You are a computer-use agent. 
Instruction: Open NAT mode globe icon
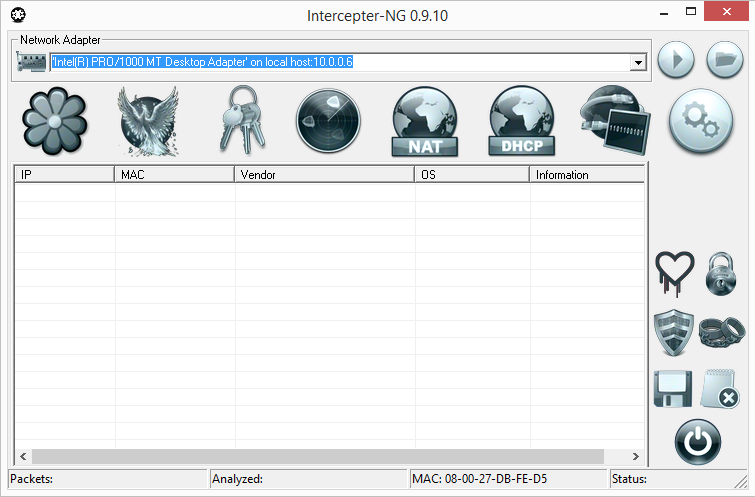[x=425, y=122]
